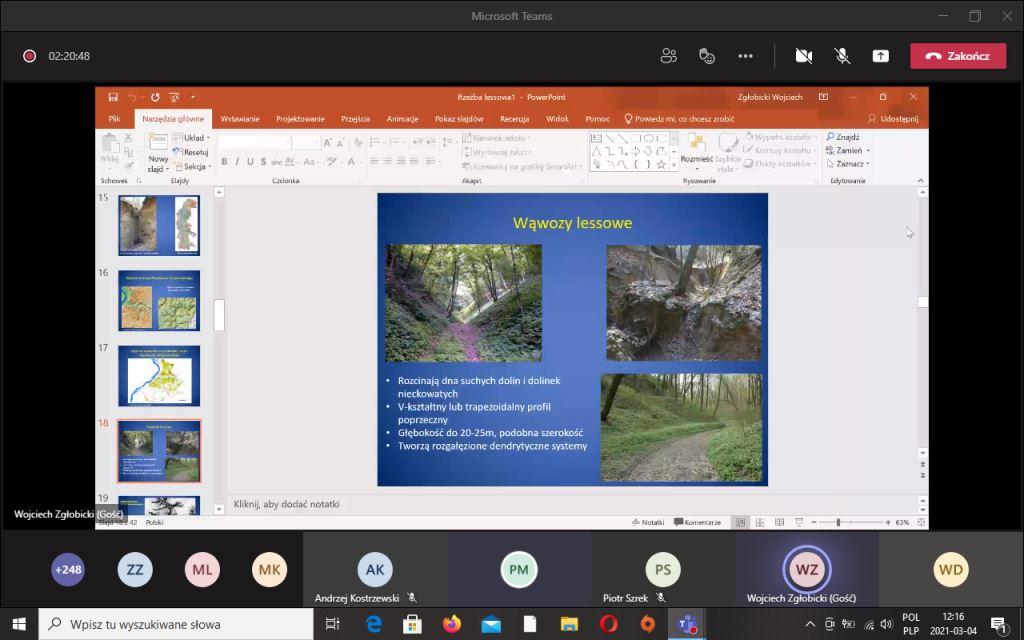Click the share content icon
Image resolution: width=1024 pixels, height=640 pixels.
(x=880, y=56)
